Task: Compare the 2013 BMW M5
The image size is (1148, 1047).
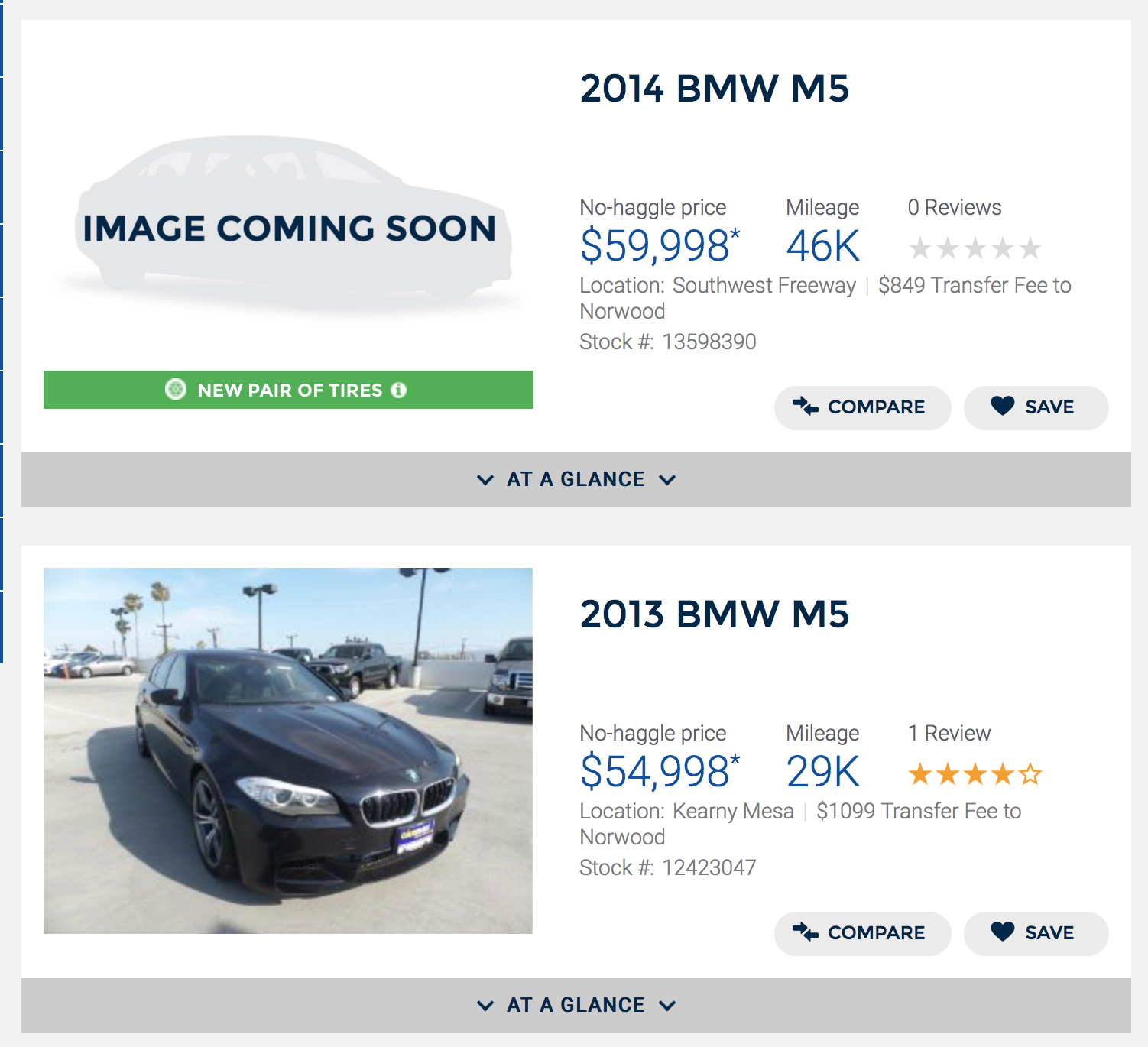Action: (x=862, y=933)
